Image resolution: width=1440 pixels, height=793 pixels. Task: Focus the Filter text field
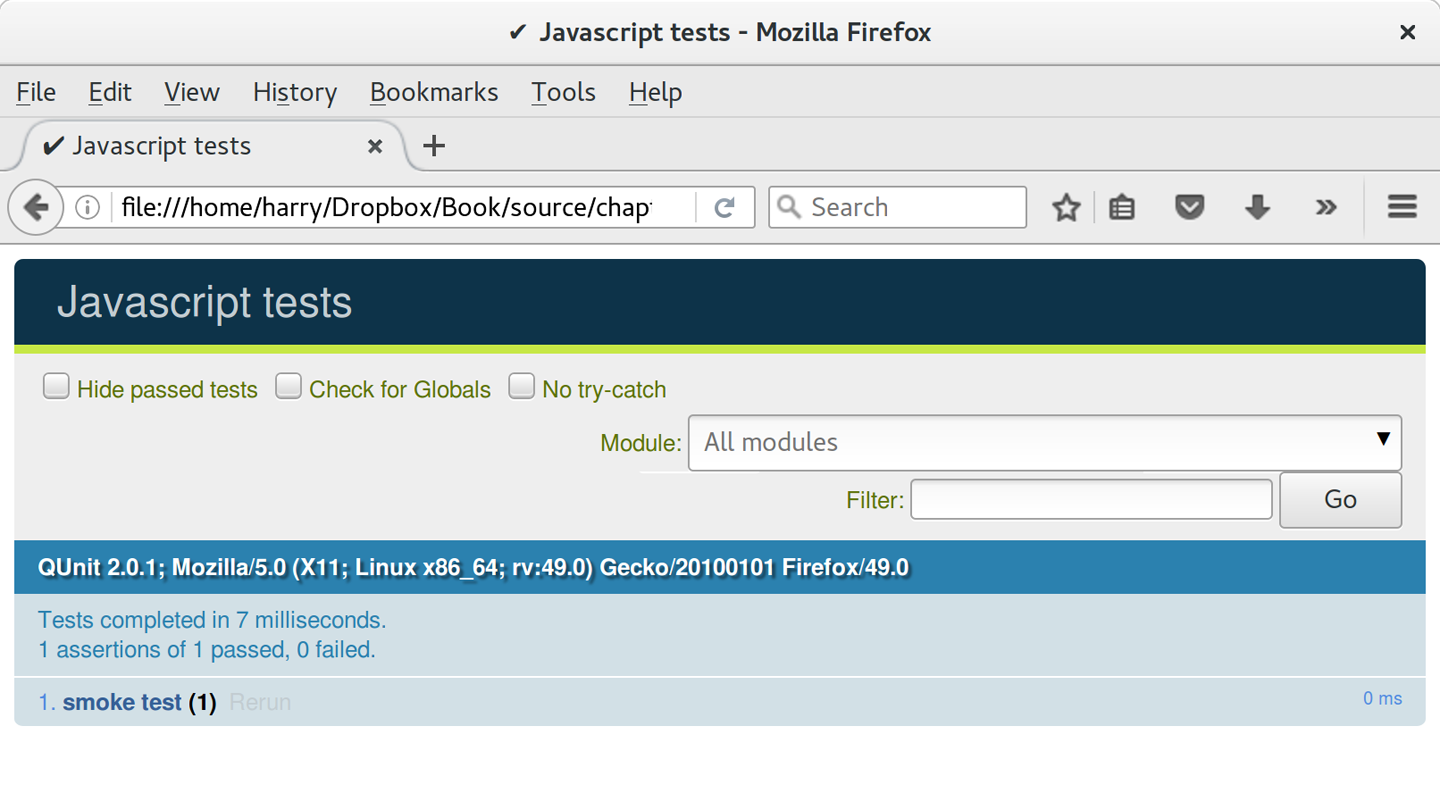(1090, 499)
